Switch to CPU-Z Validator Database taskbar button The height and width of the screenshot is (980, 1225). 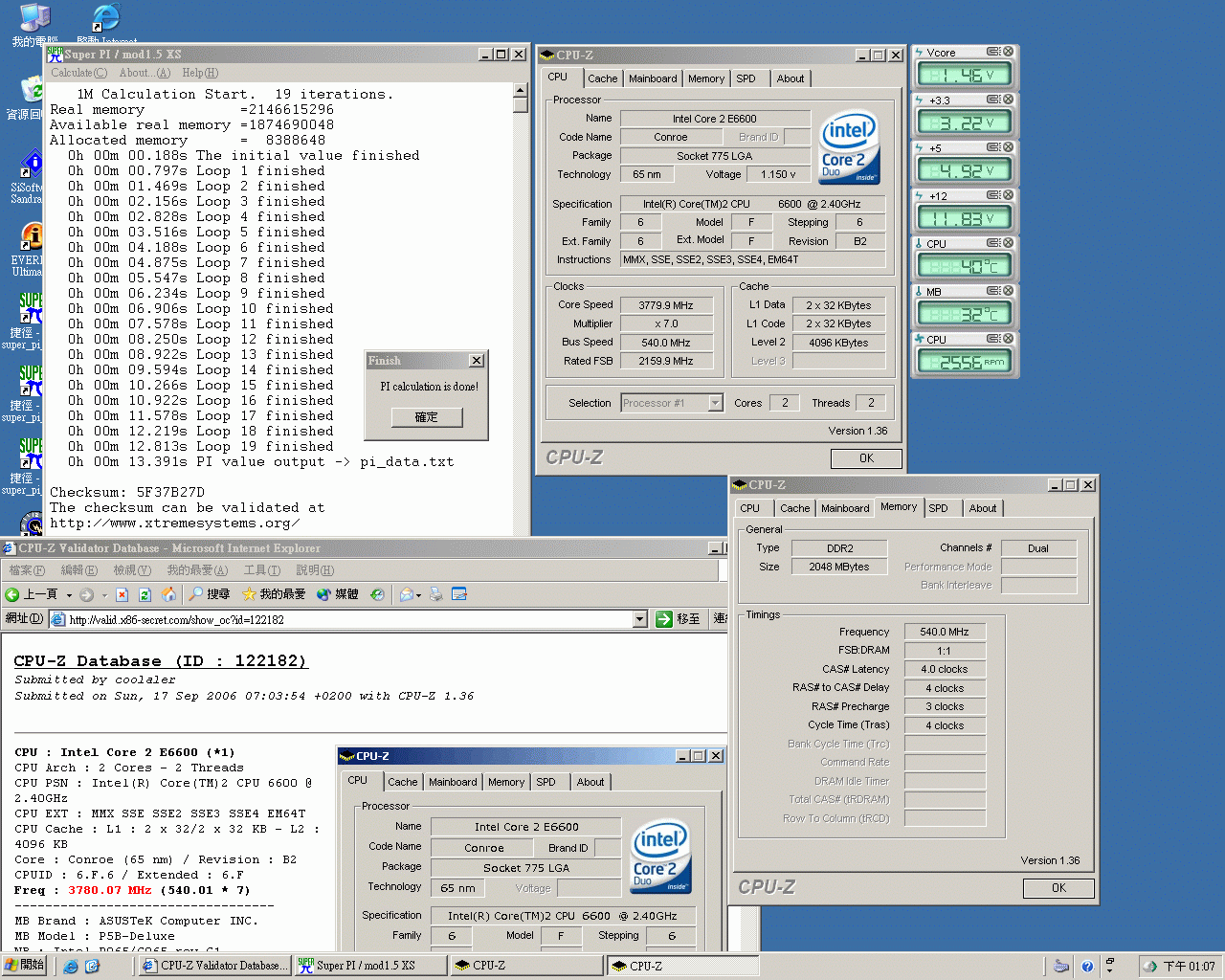215,966
